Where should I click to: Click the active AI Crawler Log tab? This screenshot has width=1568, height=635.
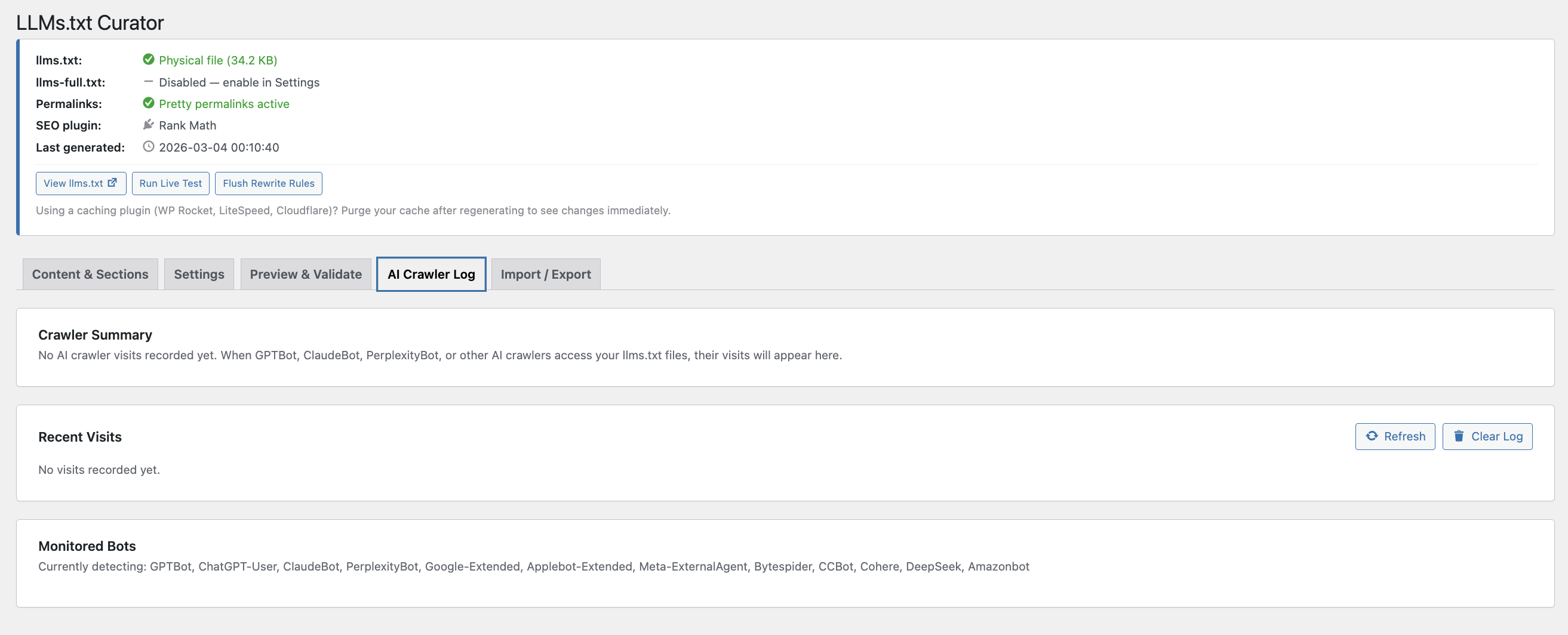(x=431, y=274)
